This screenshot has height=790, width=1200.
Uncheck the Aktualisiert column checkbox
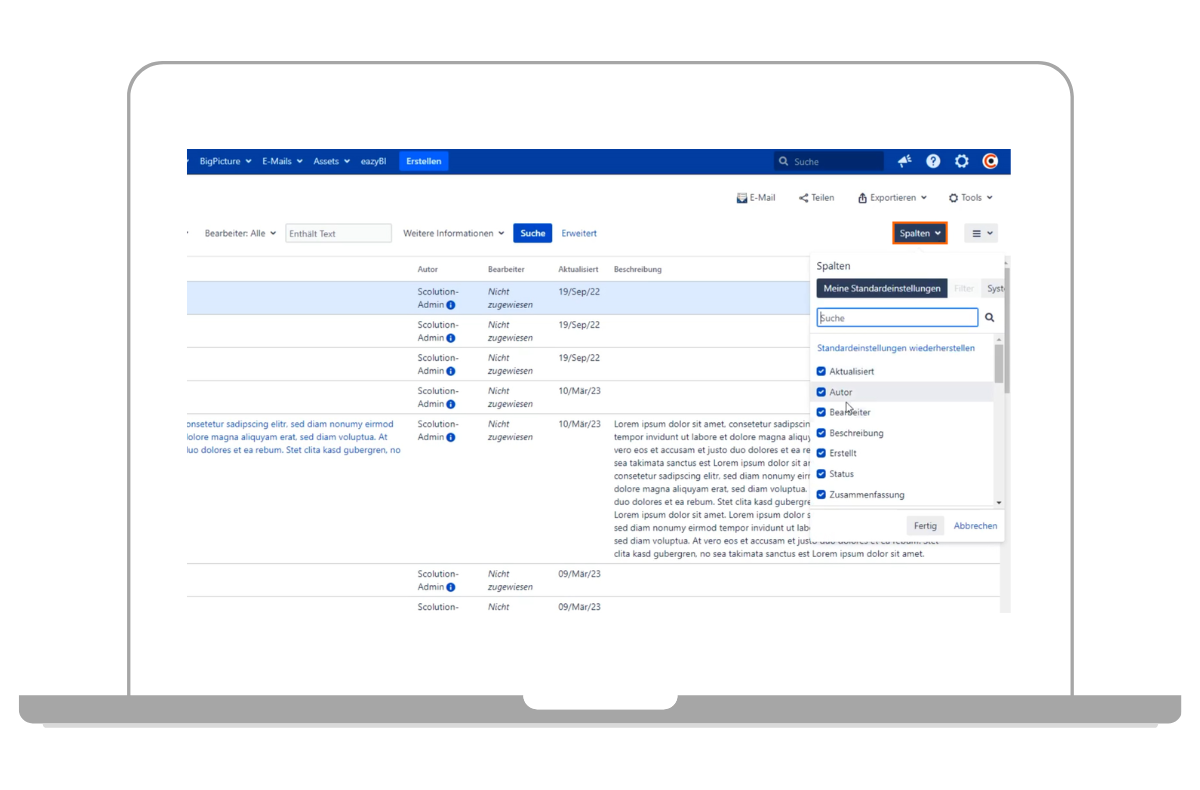pos(822,372)
